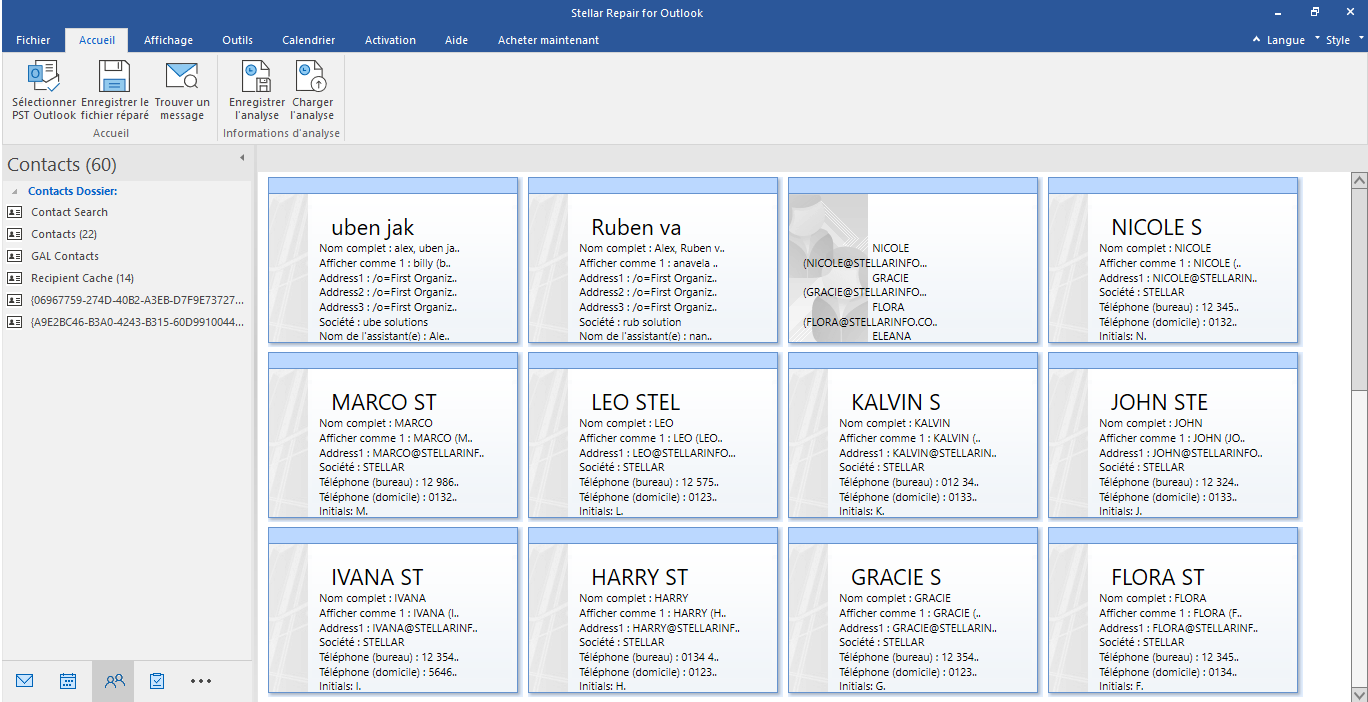Click 'Société : rub solution' text
Image resolution: width=1368 pixels, height=702 pixels.
(630, 322)
